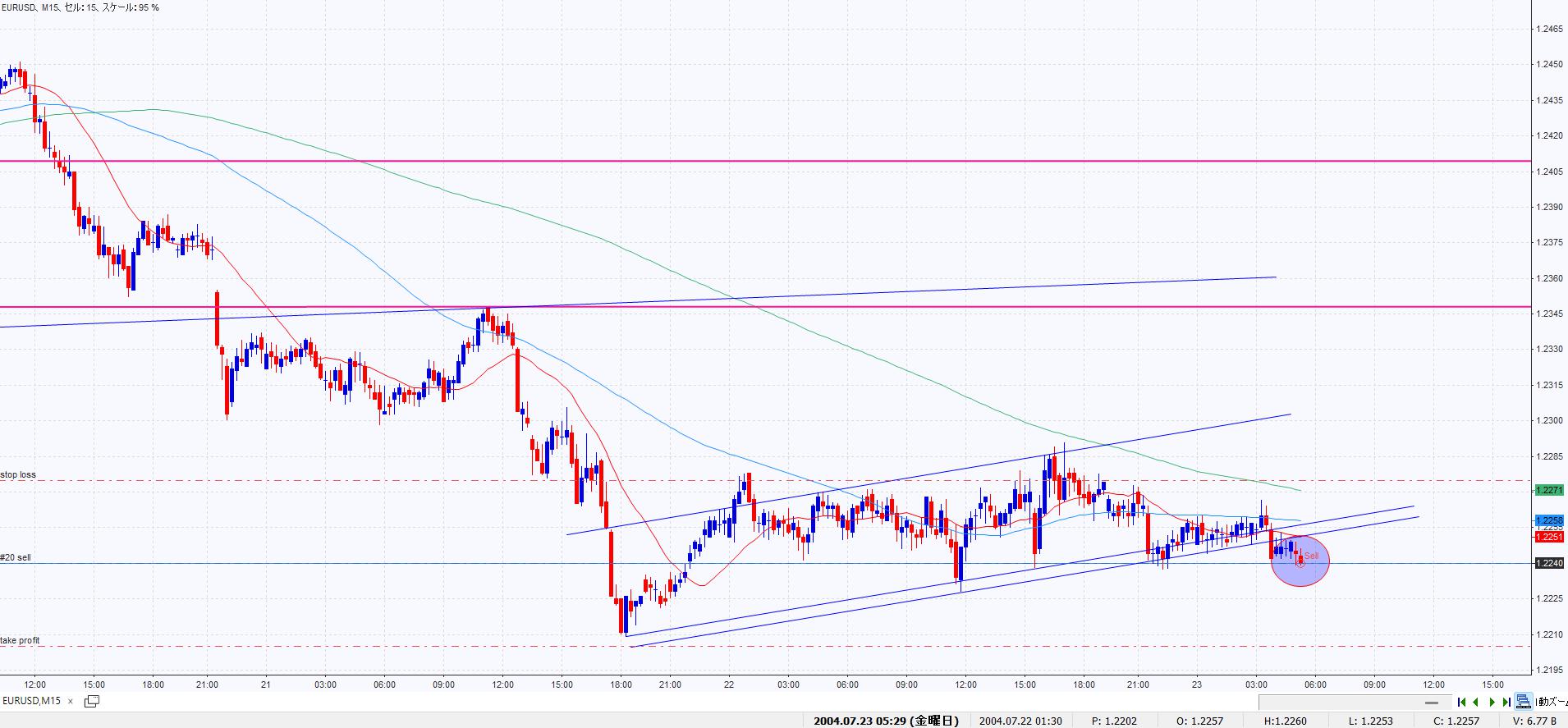1568x728 pixels.
Task: Click the horizontal chart scrollbar thumb
Action: coord(1431,703)
